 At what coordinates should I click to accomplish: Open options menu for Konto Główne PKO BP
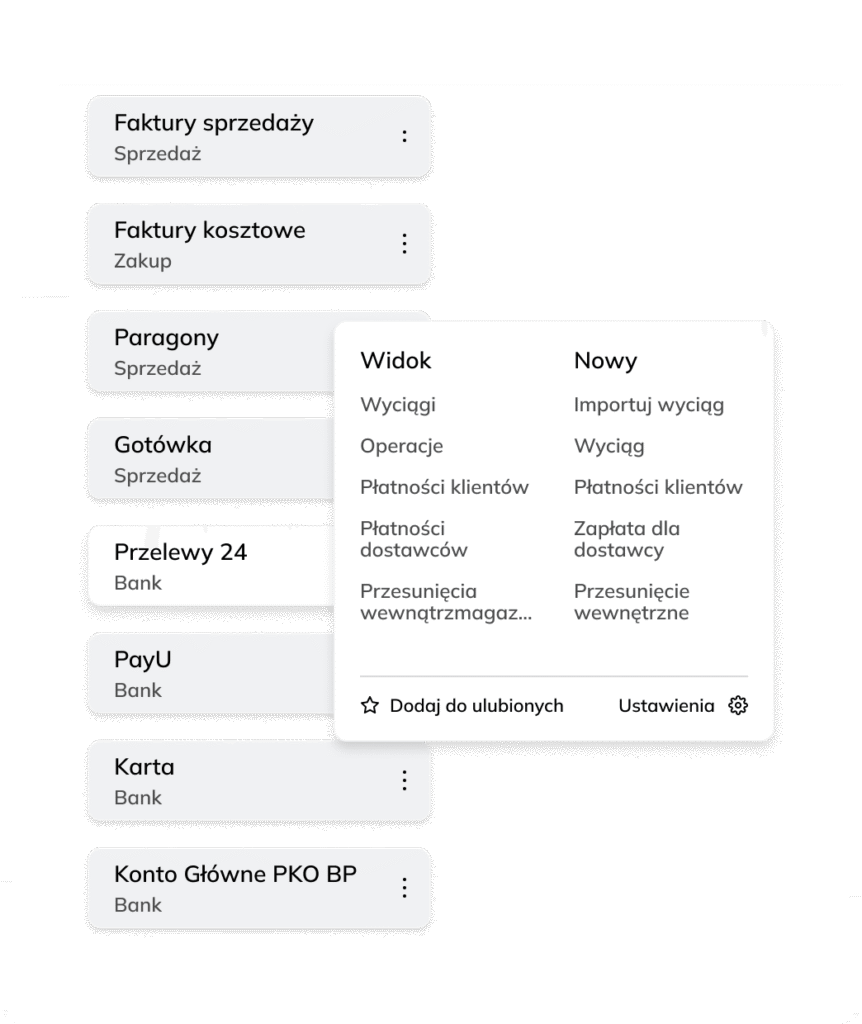click(404, 888)
